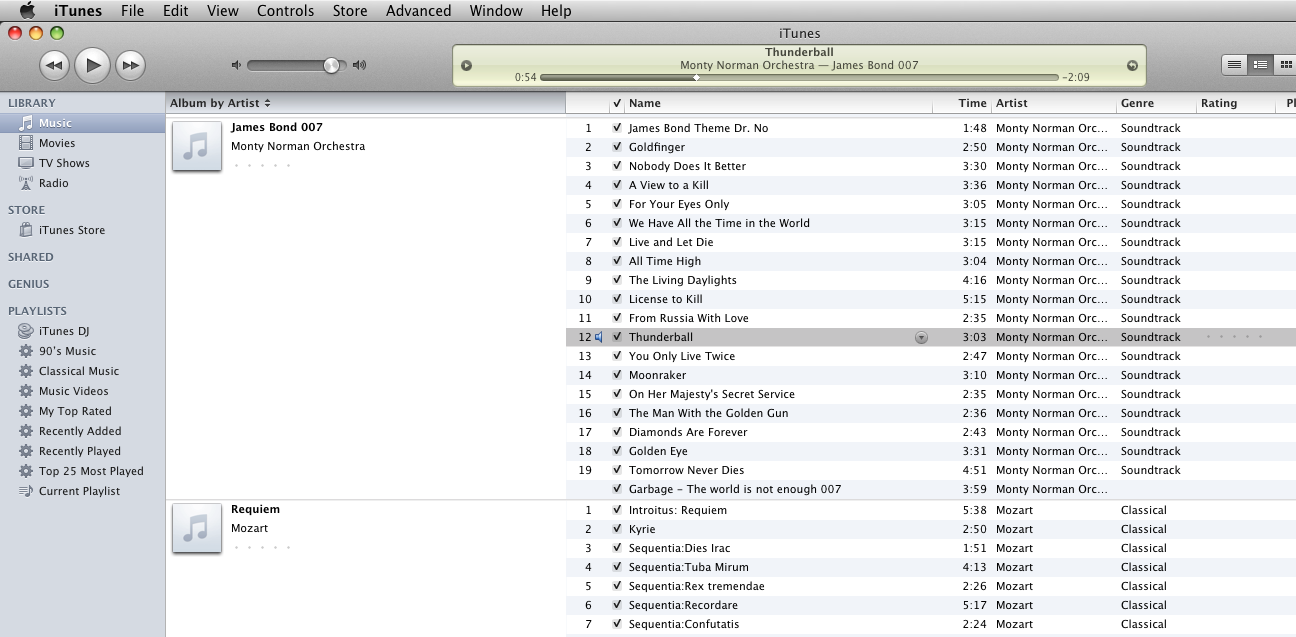Click the playback progress bar in display

click(x=798, y=77)
